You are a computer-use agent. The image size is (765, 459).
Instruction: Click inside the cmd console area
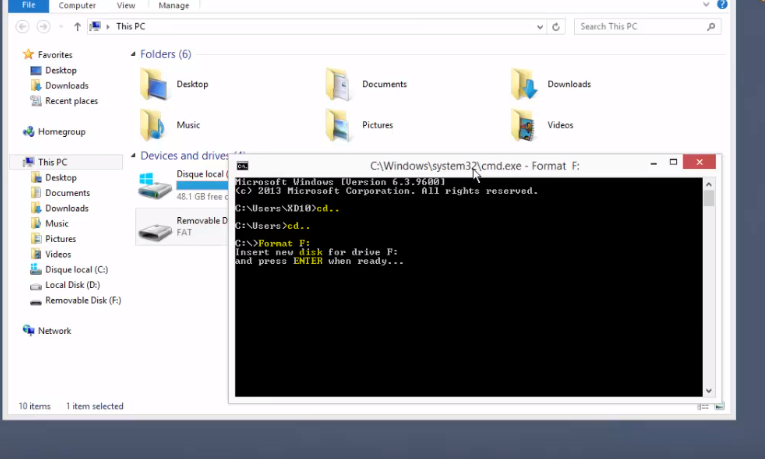468,287
